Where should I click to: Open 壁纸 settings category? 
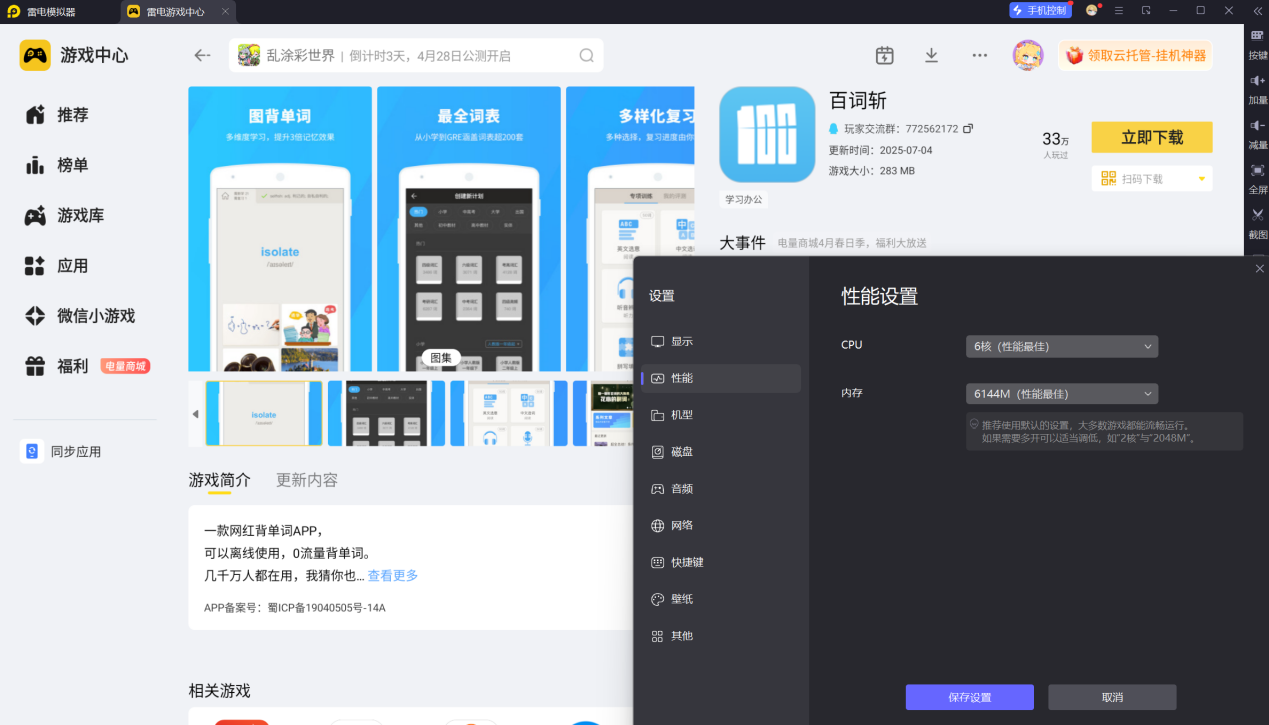(720, 599)
